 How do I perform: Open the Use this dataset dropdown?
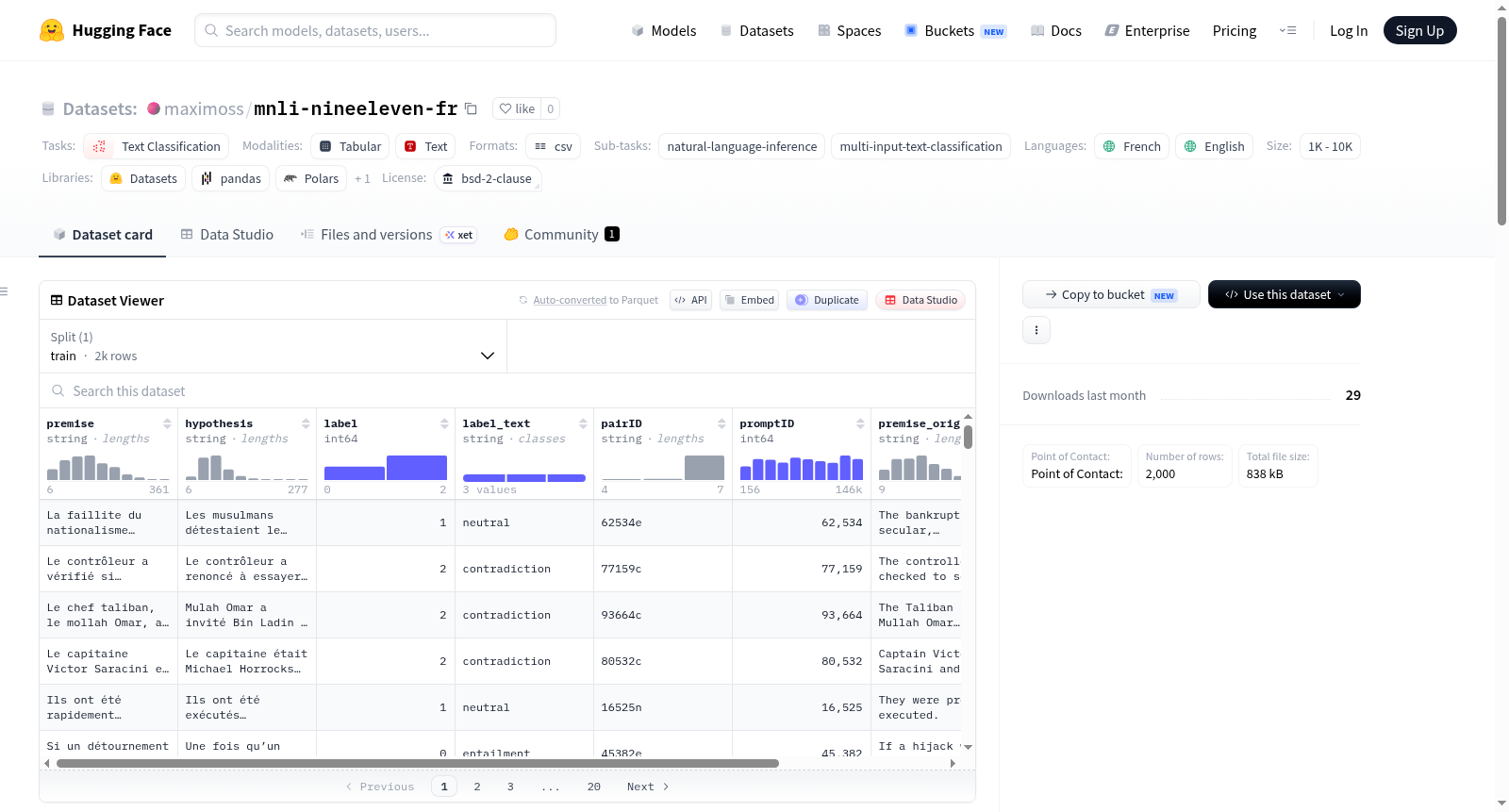(x=1284, y=294)
